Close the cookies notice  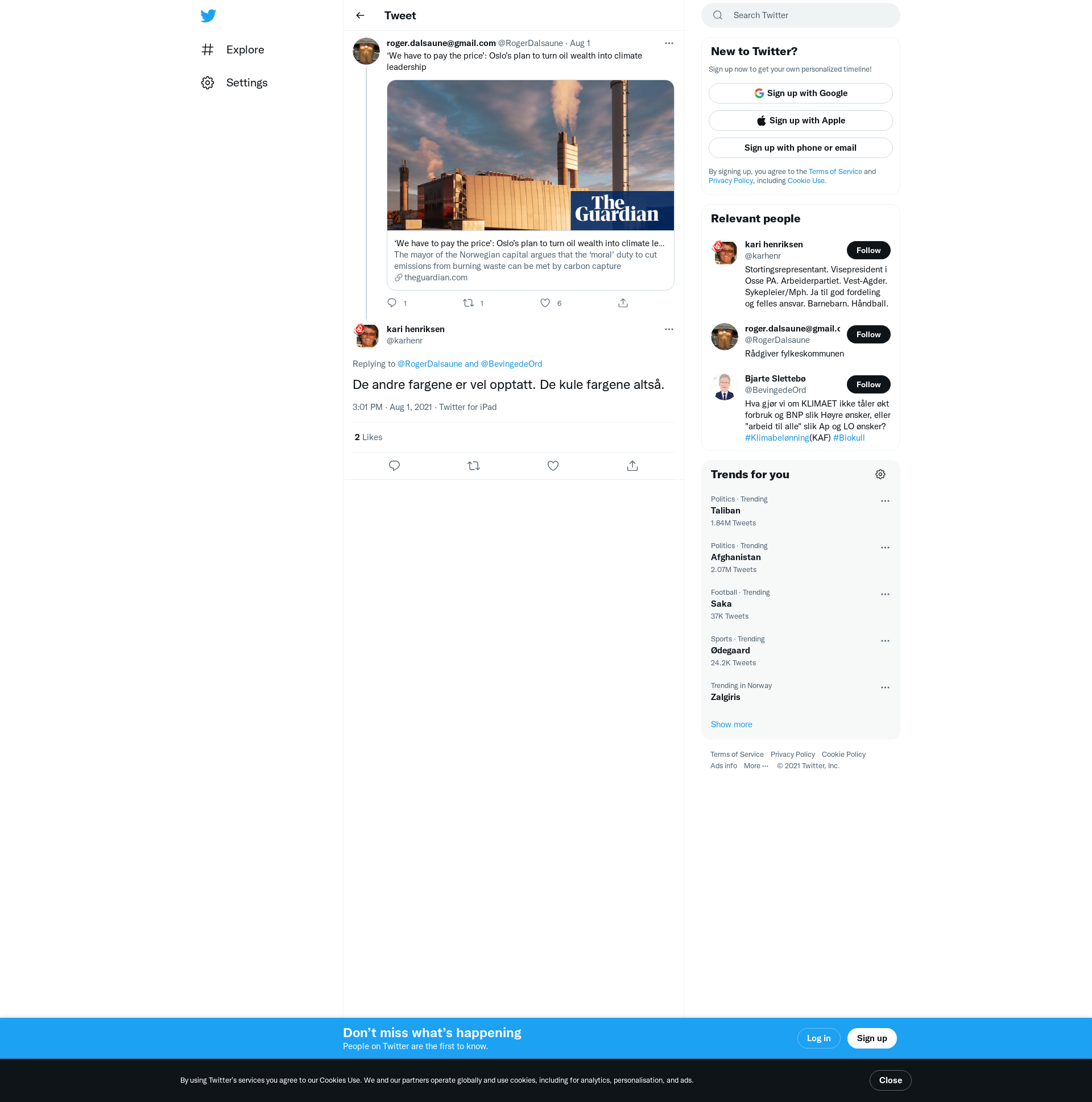(890, 1080)
